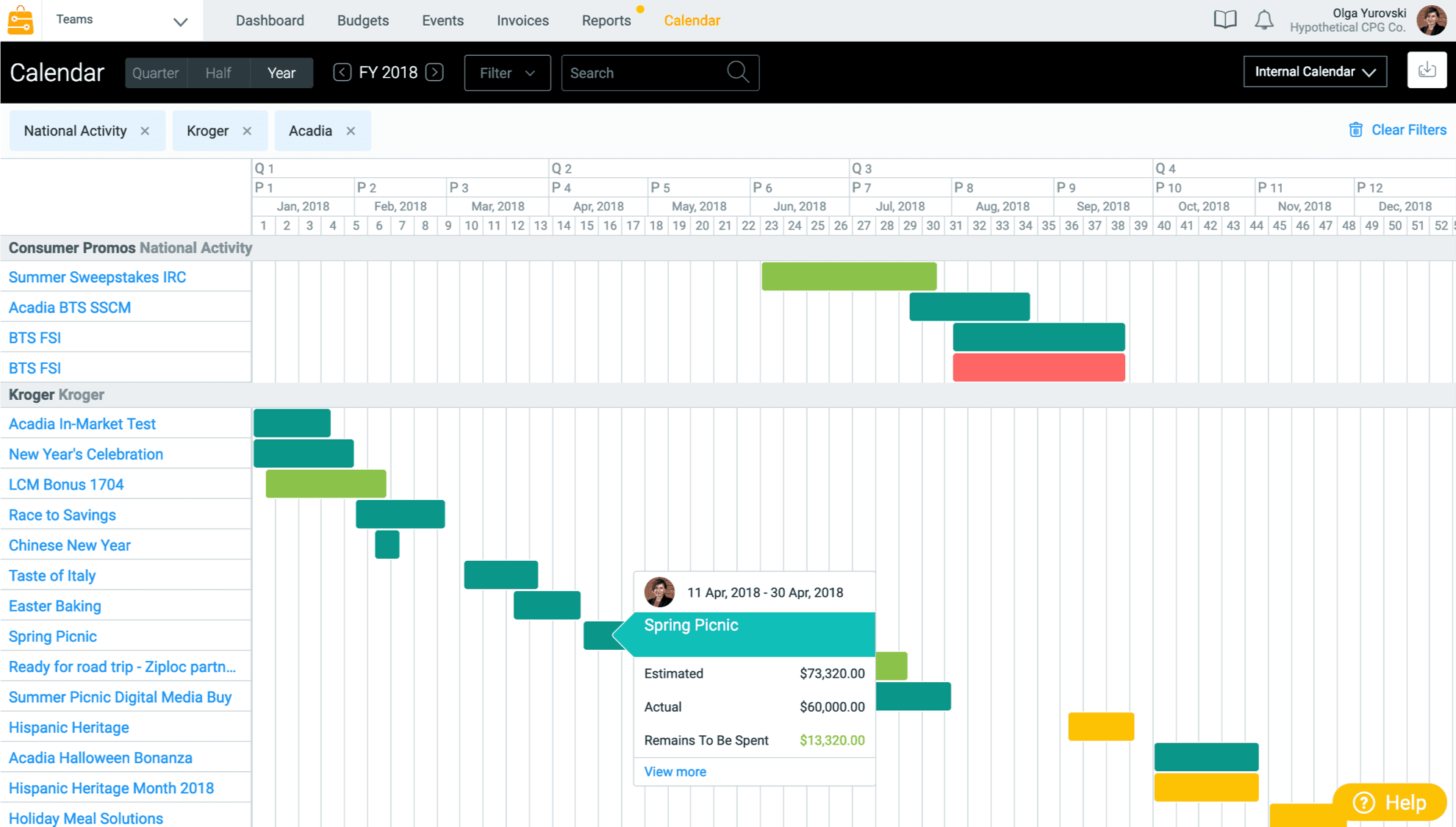This screenshot has height=827, width=1456.
Task: Open the Budgets menu tab
Action: click(x=362, y=21)
